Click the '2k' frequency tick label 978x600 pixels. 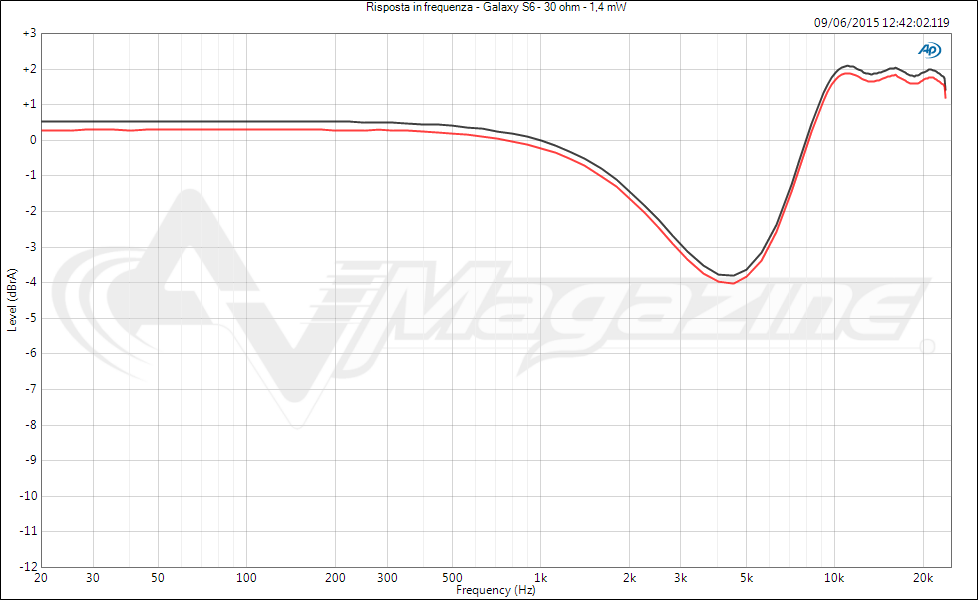click(x=629, y=578)
